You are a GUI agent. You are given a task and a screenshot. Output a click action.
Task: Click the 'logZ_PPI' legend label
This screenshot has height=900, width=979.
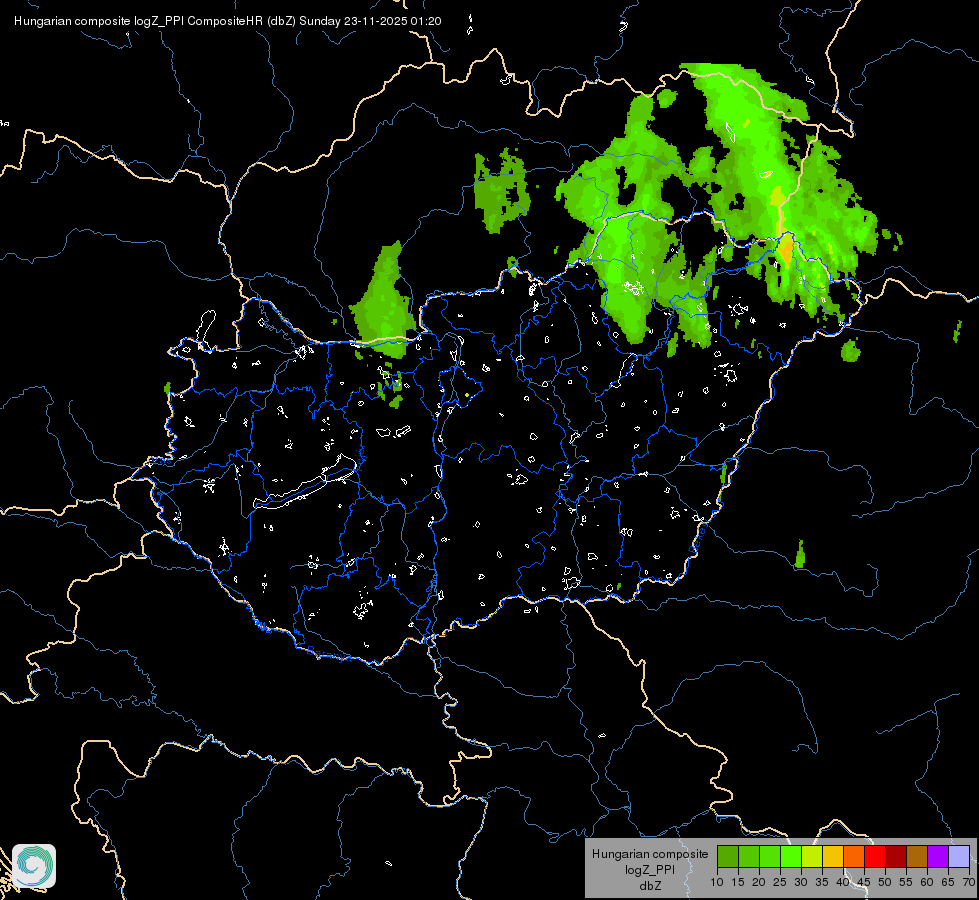[x=650, y=869]
